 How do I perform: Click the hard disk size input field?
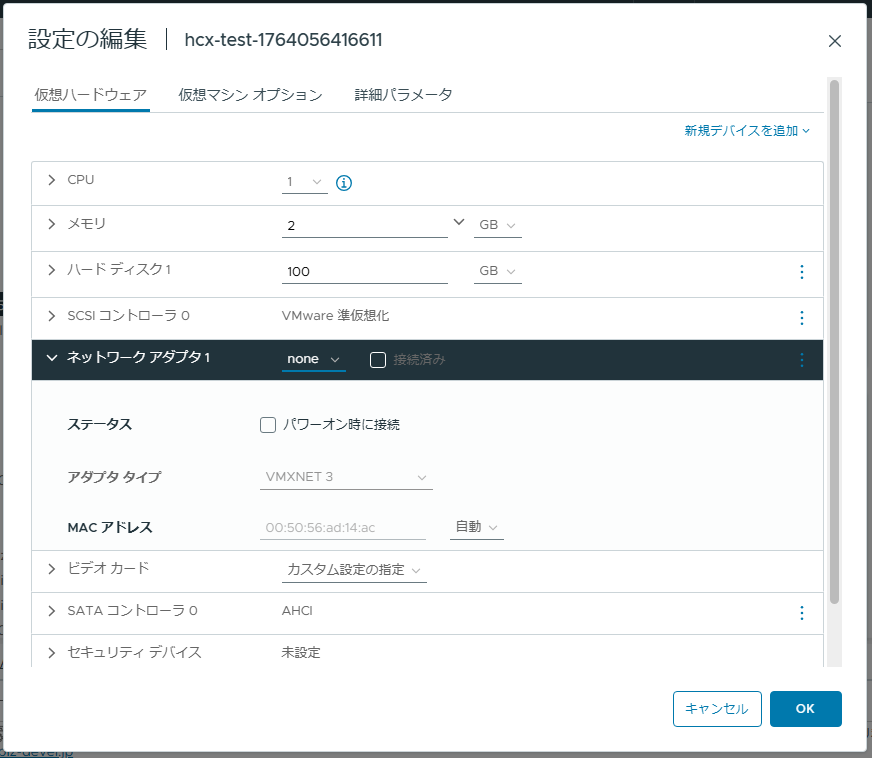tap(364, 271)
